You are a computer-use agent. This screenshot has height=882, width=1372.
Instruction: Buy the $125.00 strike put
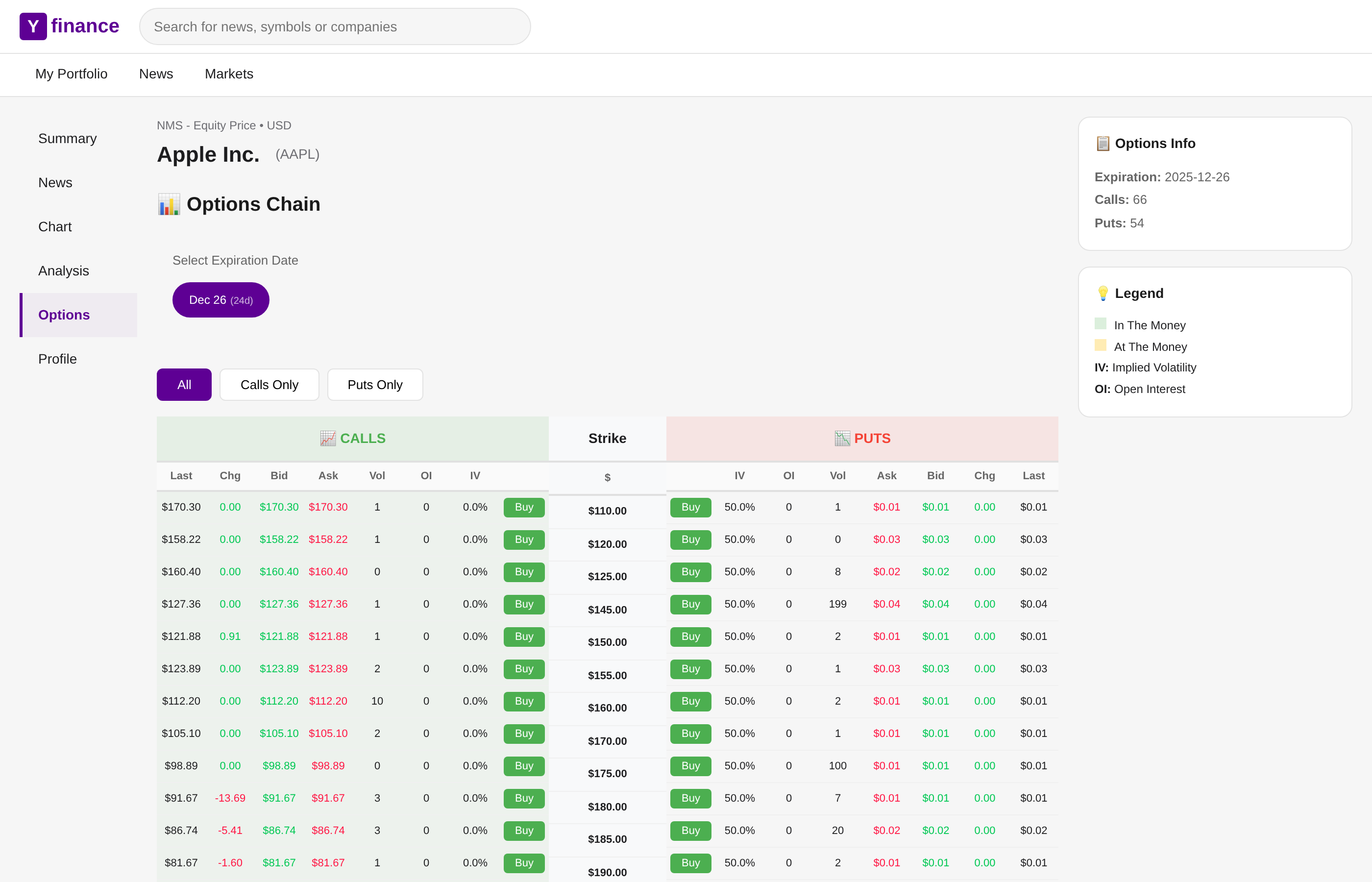pyautogui.click(x=690, y=572)
